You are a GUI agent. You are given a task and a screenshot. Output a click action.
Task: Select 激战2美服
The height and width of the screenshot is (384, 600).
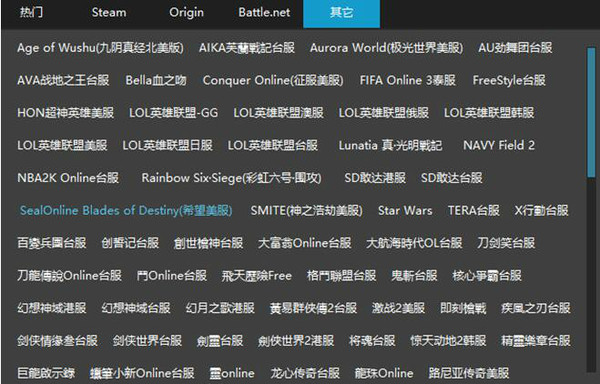[x=398, y=308]
